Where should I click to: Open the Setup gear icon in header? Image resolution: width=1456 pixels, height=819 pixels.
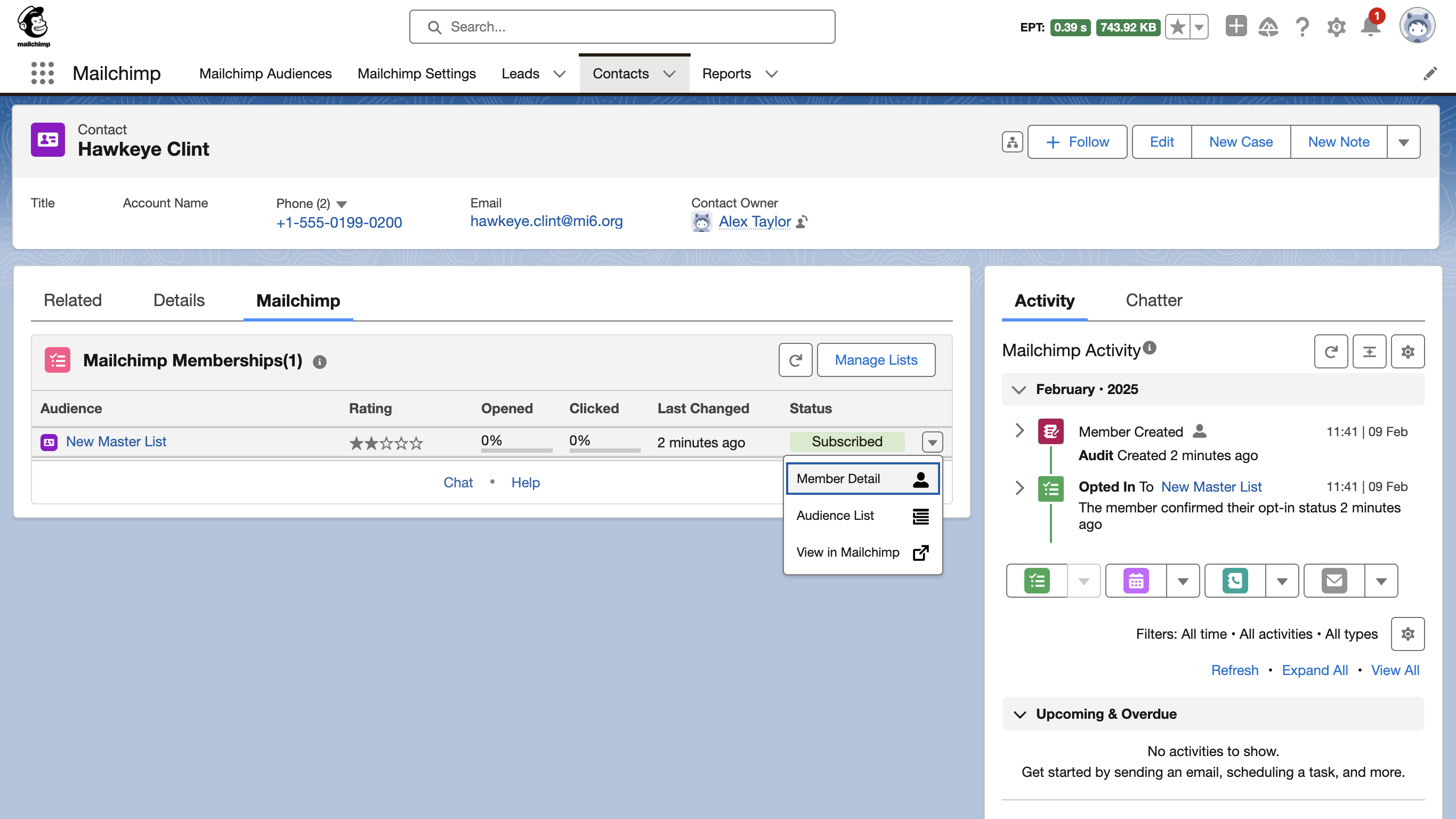(1336, 27)
